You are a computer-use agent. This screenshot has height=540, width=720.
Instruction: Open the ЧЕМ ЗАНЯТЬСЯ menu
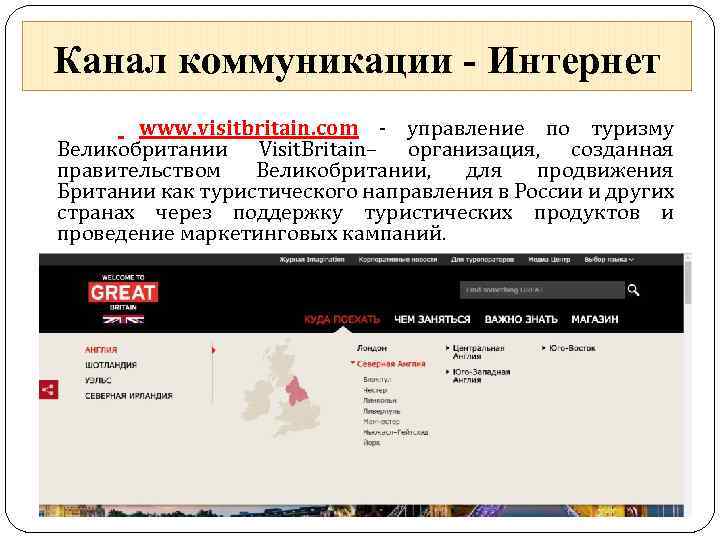click(432, 319)
